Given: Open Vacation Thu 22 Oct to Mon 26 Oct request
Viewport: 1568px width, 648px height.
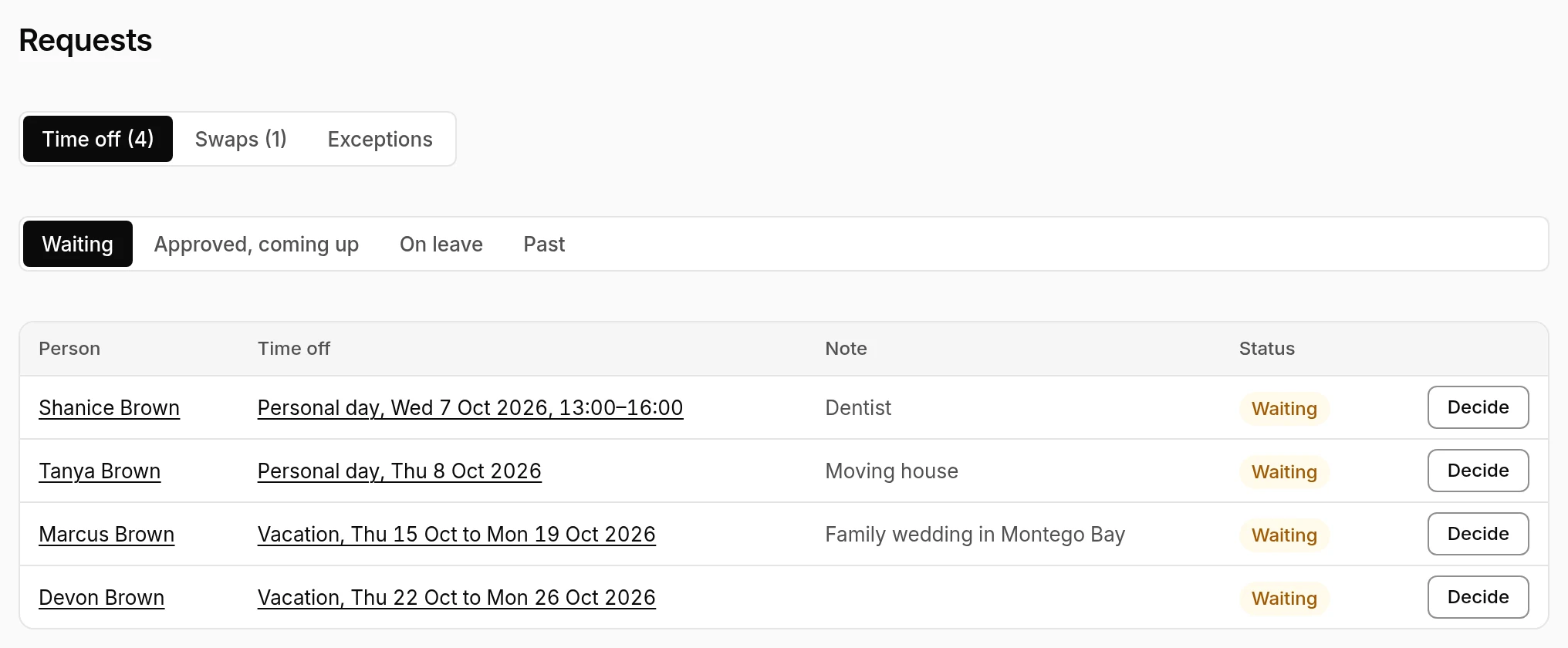Looking at the screenshot, I should tap(457, 597).
